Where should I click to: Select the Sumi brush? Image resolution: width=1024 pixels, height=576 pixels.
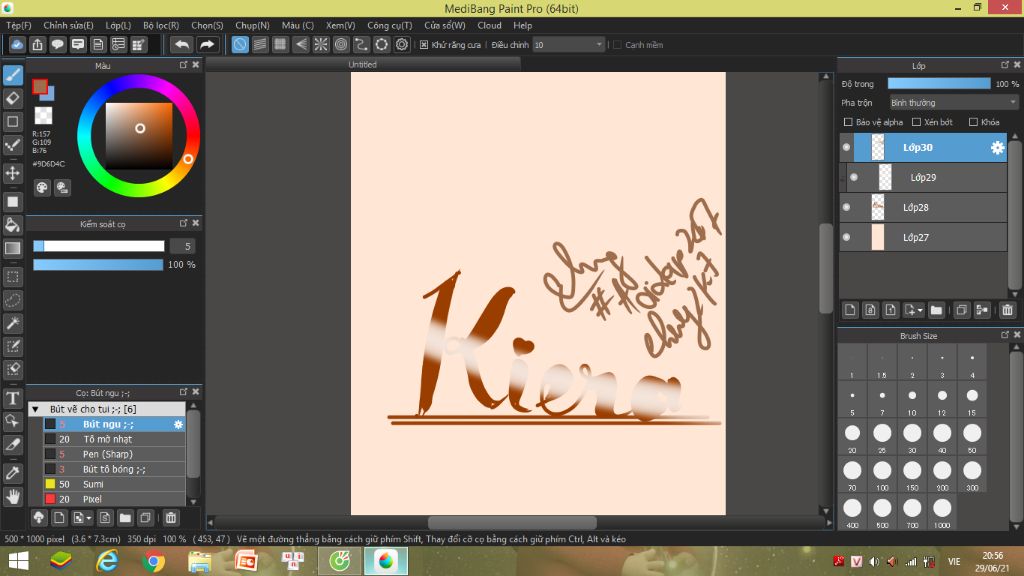click(x=114, y=485)
